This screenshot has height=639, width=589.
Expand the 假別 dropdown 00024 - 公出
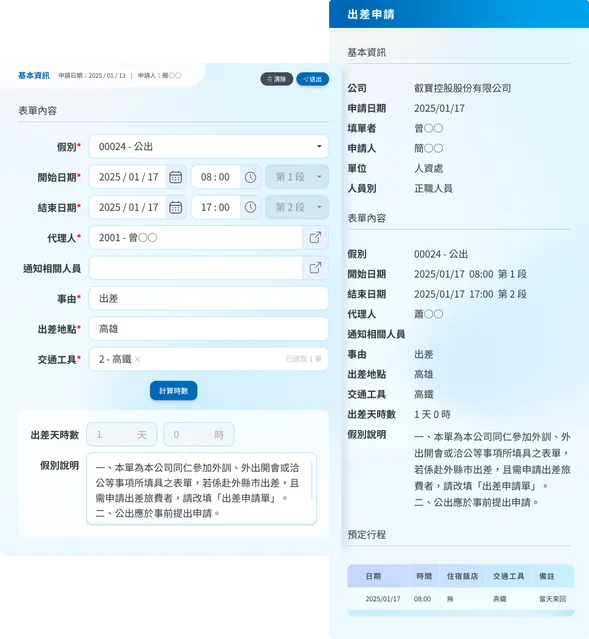pyautogui.click(x=209, y=146)
